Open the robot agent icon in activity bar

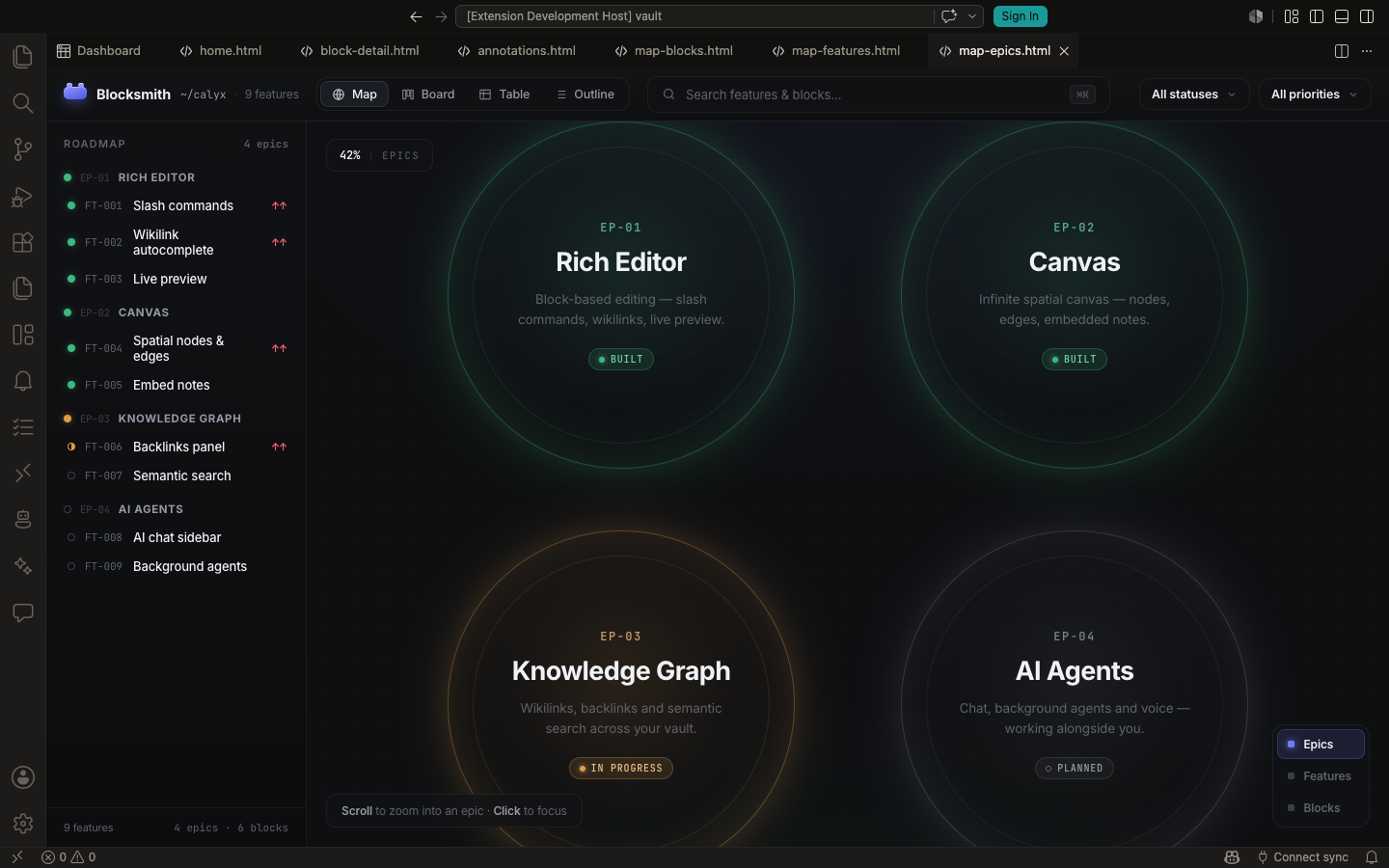(23, 520)
